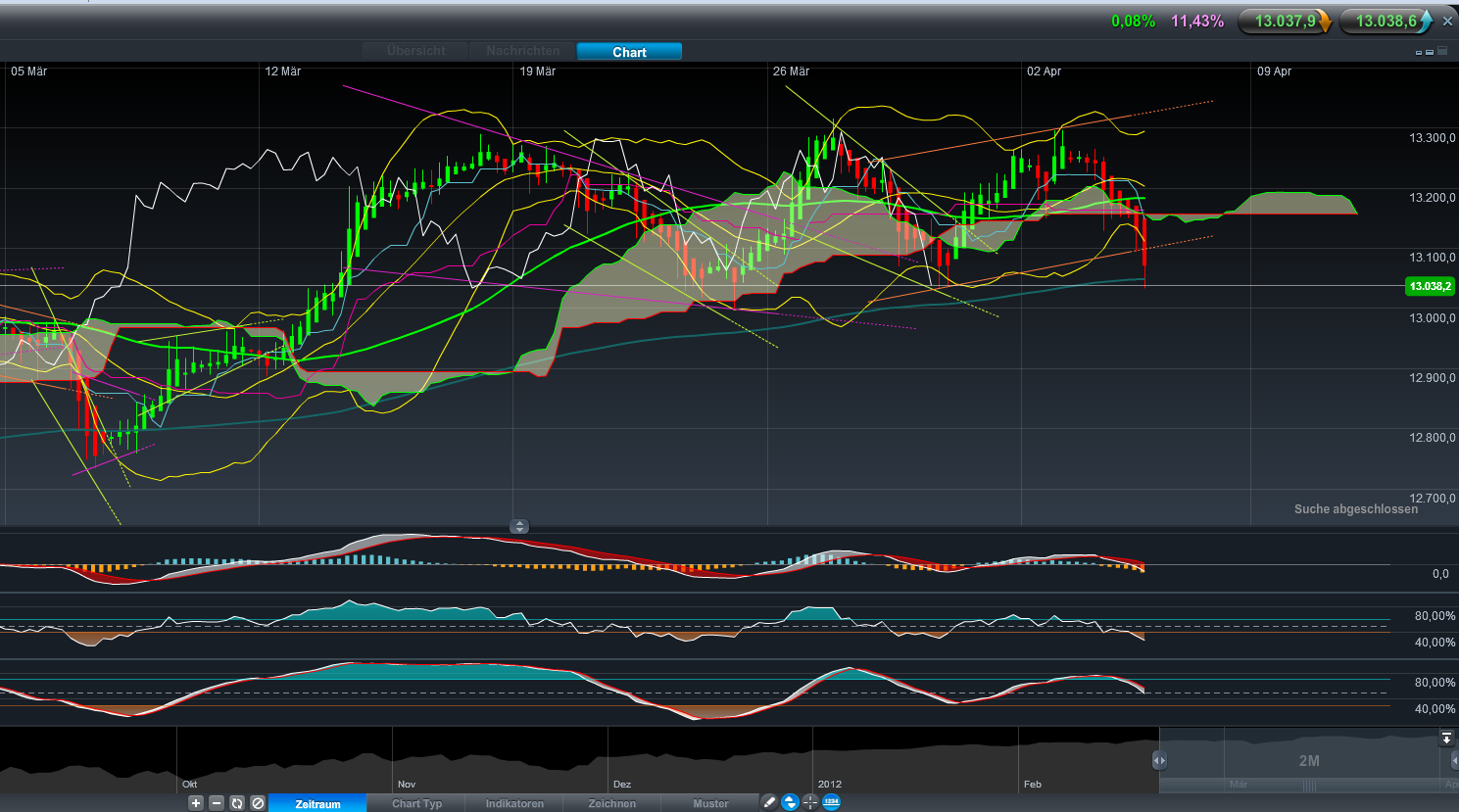Click the current price label 13.038,2

pyautogui.click(x=1430, y=286)
